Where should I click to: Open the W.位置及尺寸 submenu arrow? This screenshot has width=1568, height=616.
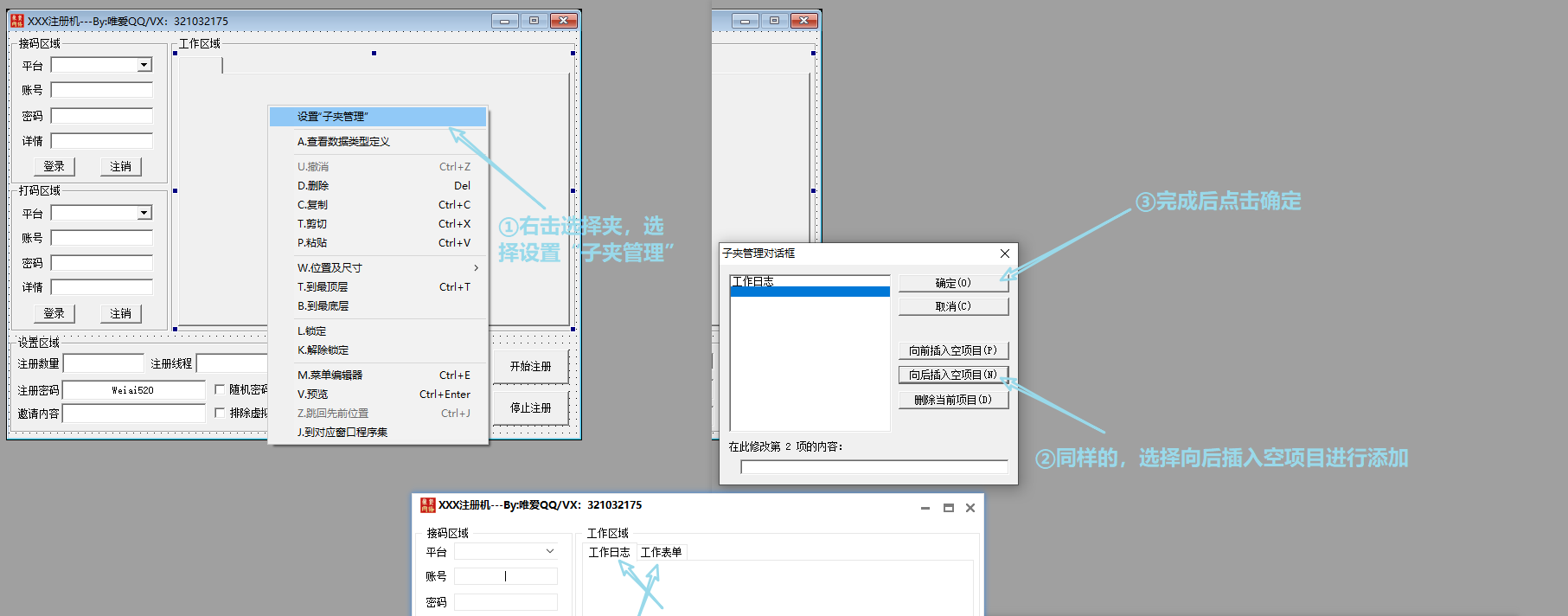coord(477,268)
